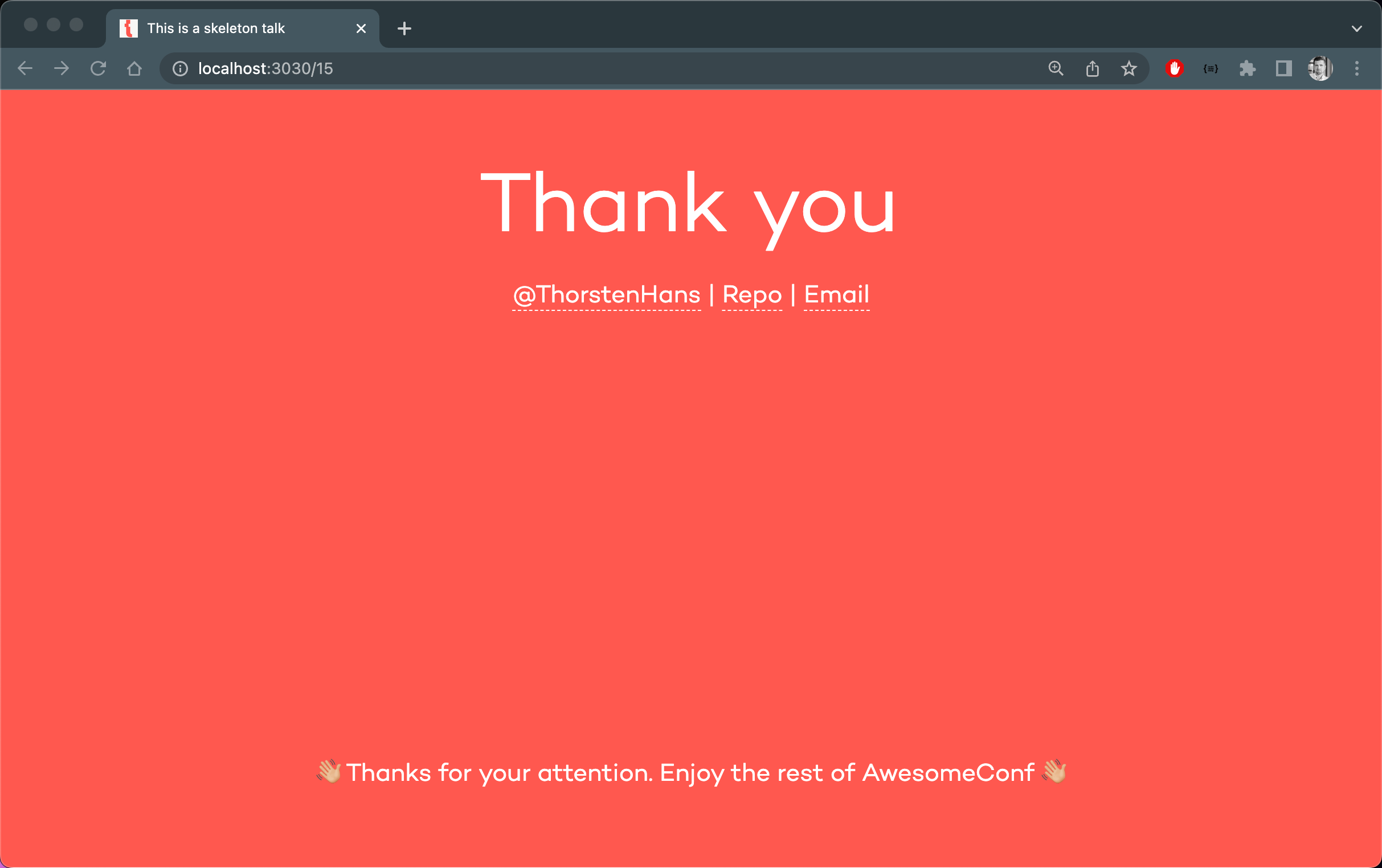Open the curly braces extension
The width and height of the screenshot is (1382, 868).
click(1211, 69)
